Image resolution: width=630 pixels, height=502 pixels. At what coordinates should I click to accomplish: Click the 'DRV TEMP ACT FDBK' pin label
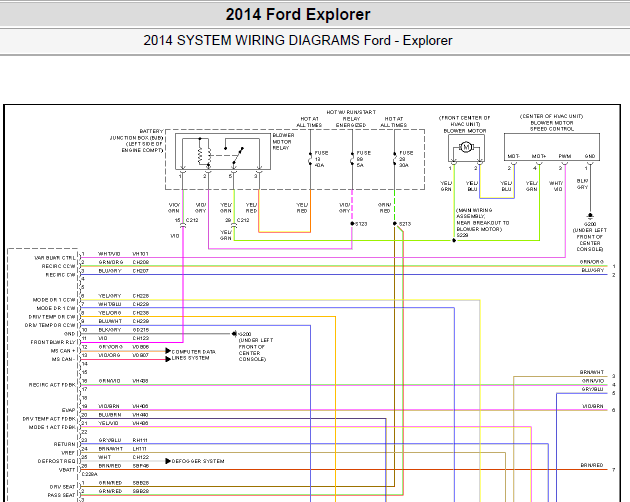coord(49,418)
